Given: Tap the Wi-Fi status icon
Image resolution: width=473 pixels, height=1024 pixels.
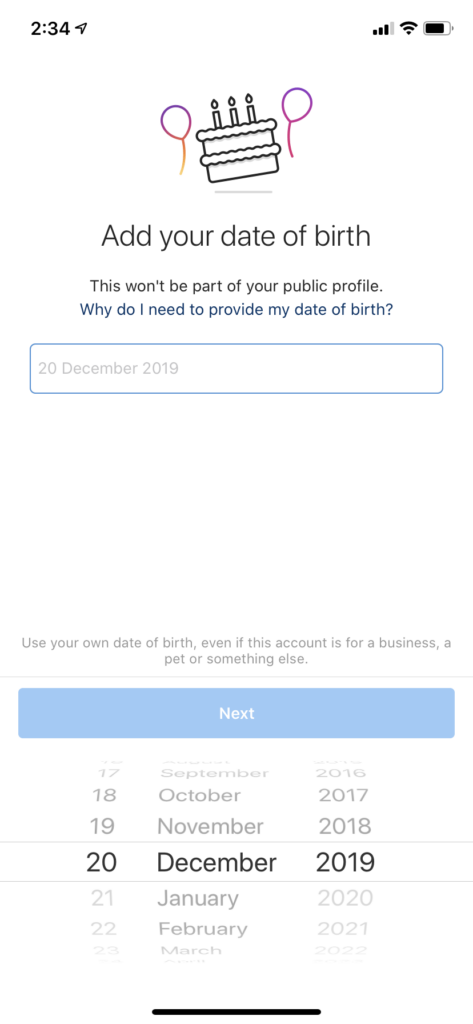Looking at the screenshot, I should click(408, 29).
